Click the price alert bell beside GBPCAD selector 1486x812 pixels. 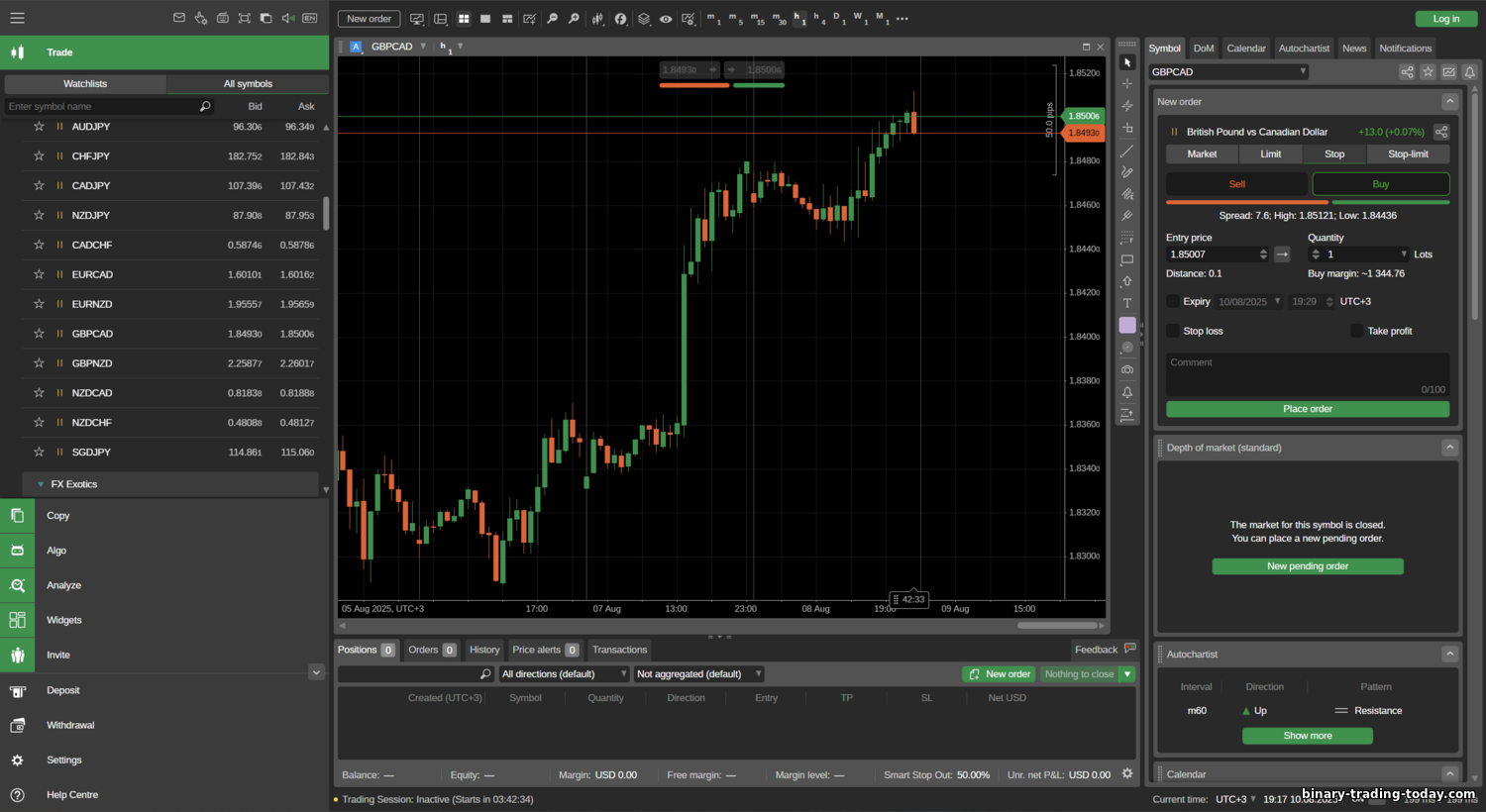pyautogui.click(x=1470, y=72)
